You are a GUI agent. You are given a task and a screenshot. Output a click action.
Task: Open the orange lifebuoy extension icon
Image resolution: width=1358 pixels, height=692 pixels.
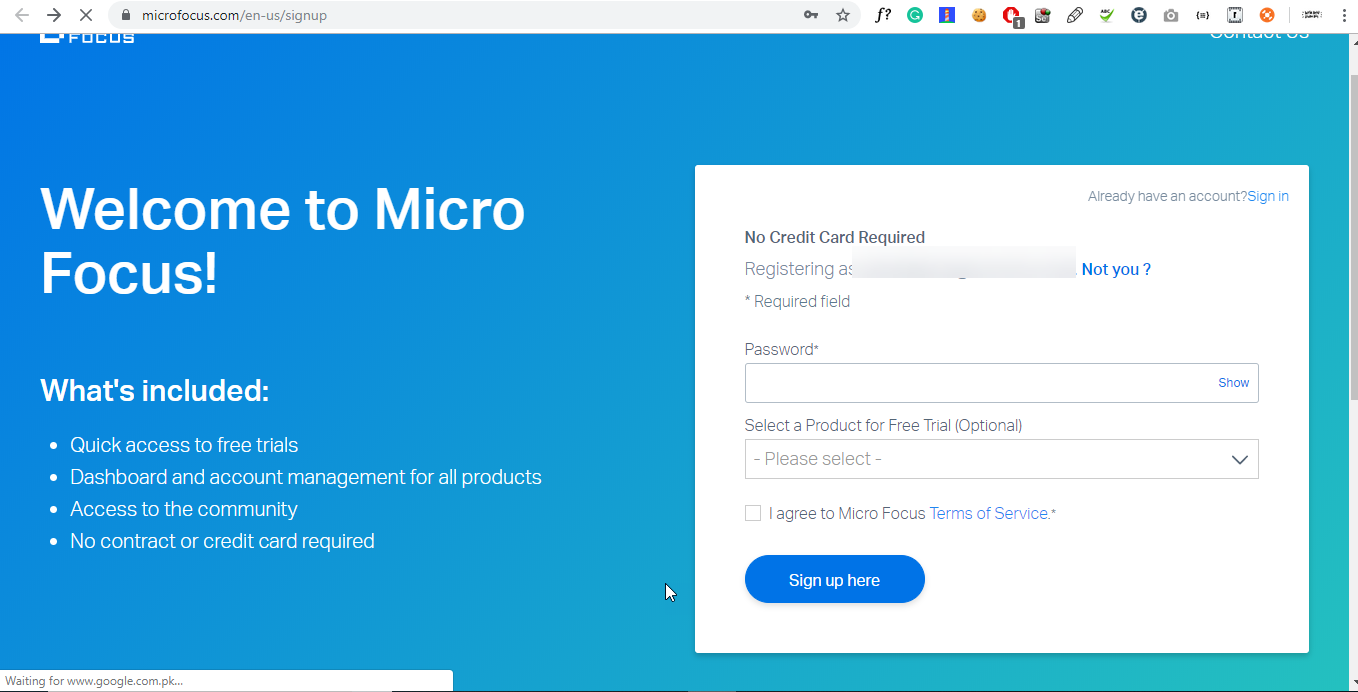pos(1267,15)
